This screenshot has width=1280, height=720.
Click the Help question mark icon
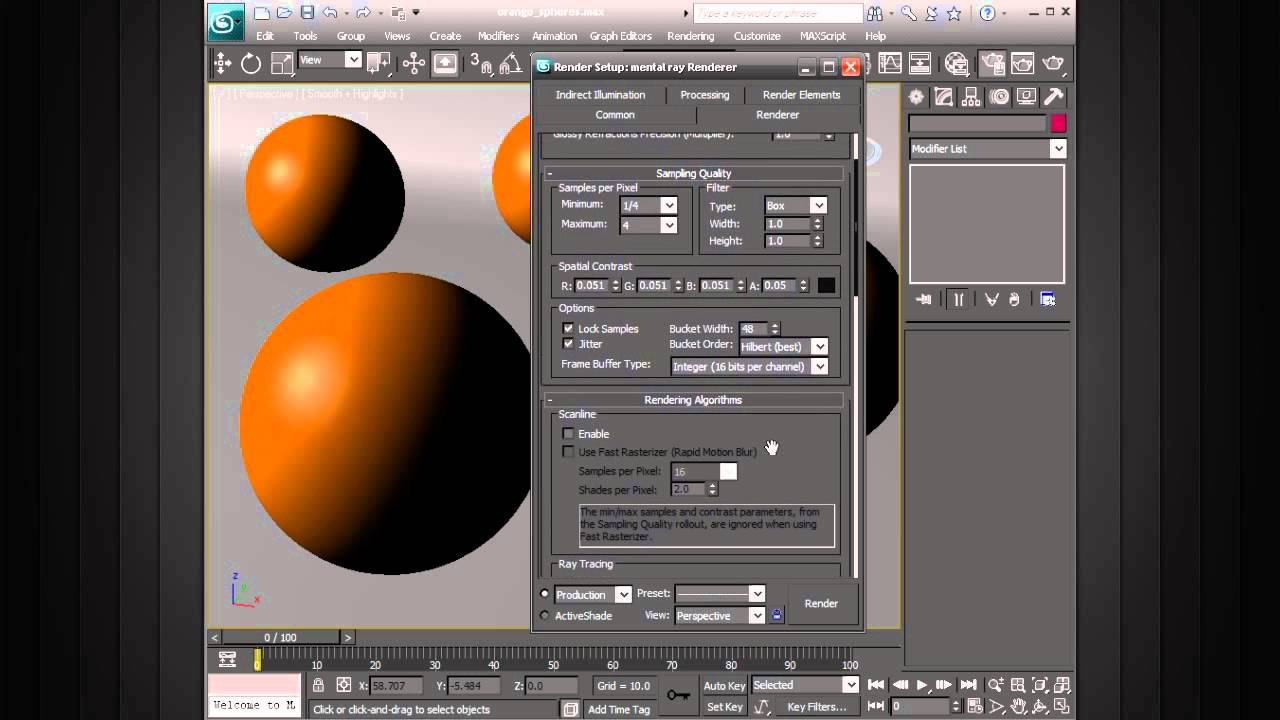tap(987, 13)
